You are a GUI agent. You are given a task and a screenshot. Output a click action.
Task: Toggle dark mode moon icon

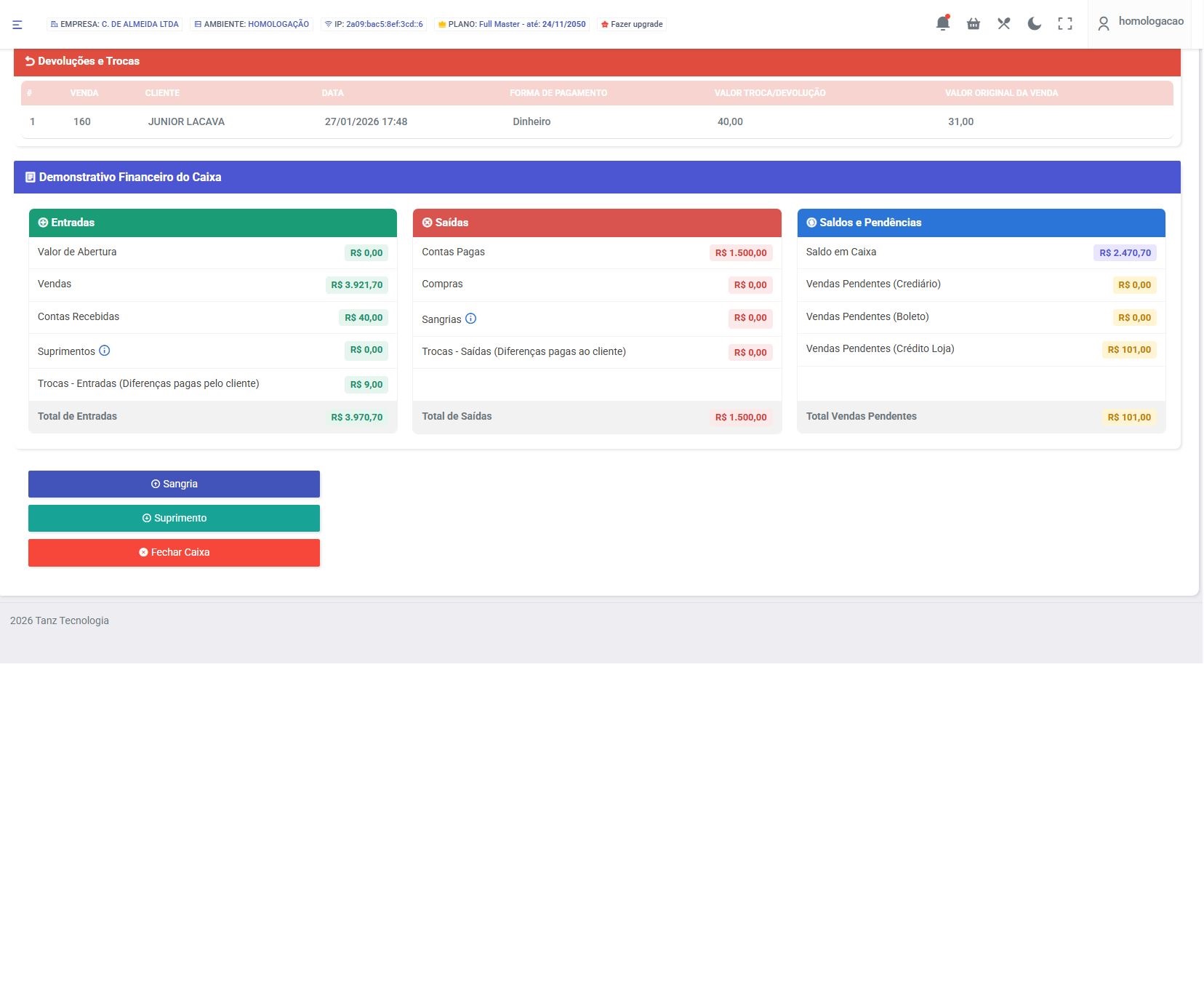[1034, 24]
